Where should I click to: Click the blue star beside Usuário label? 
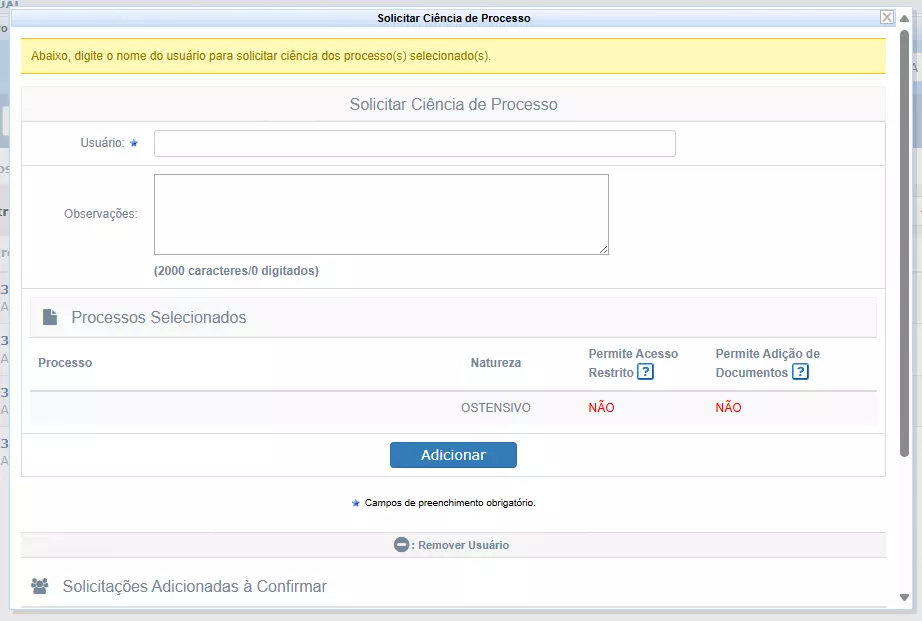(x=134, y=144)
